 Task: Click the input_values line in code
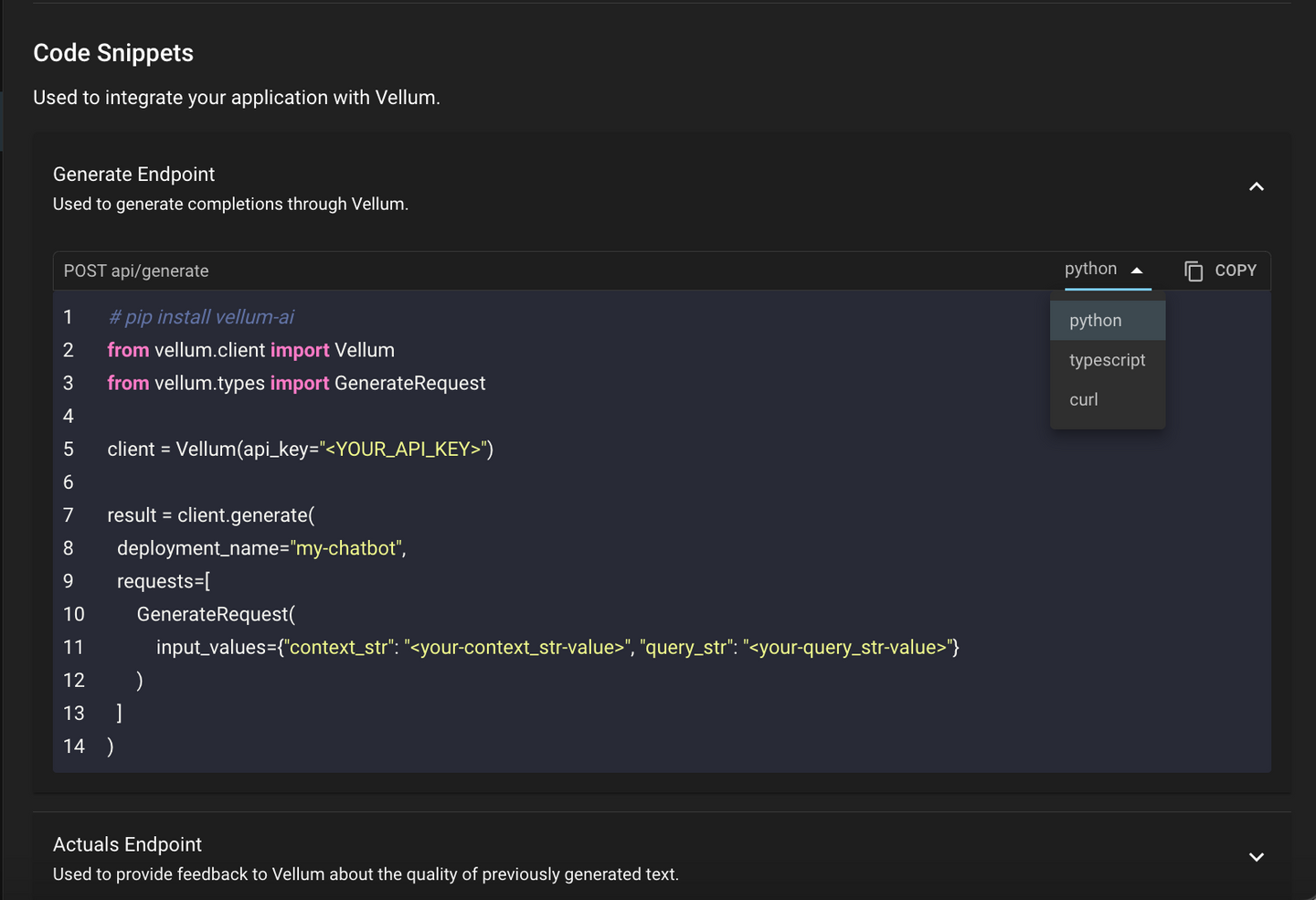coord(557,647)
